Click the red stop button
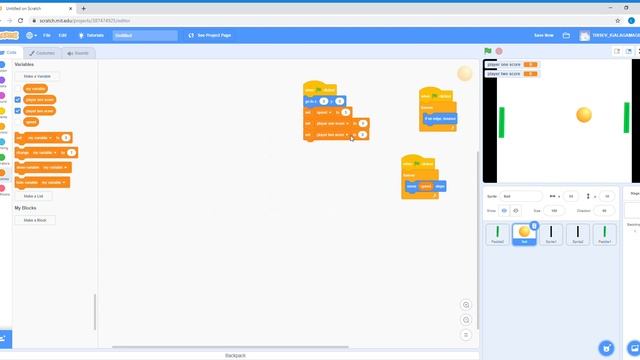This screenshot has width=640, height=360. 499,51
